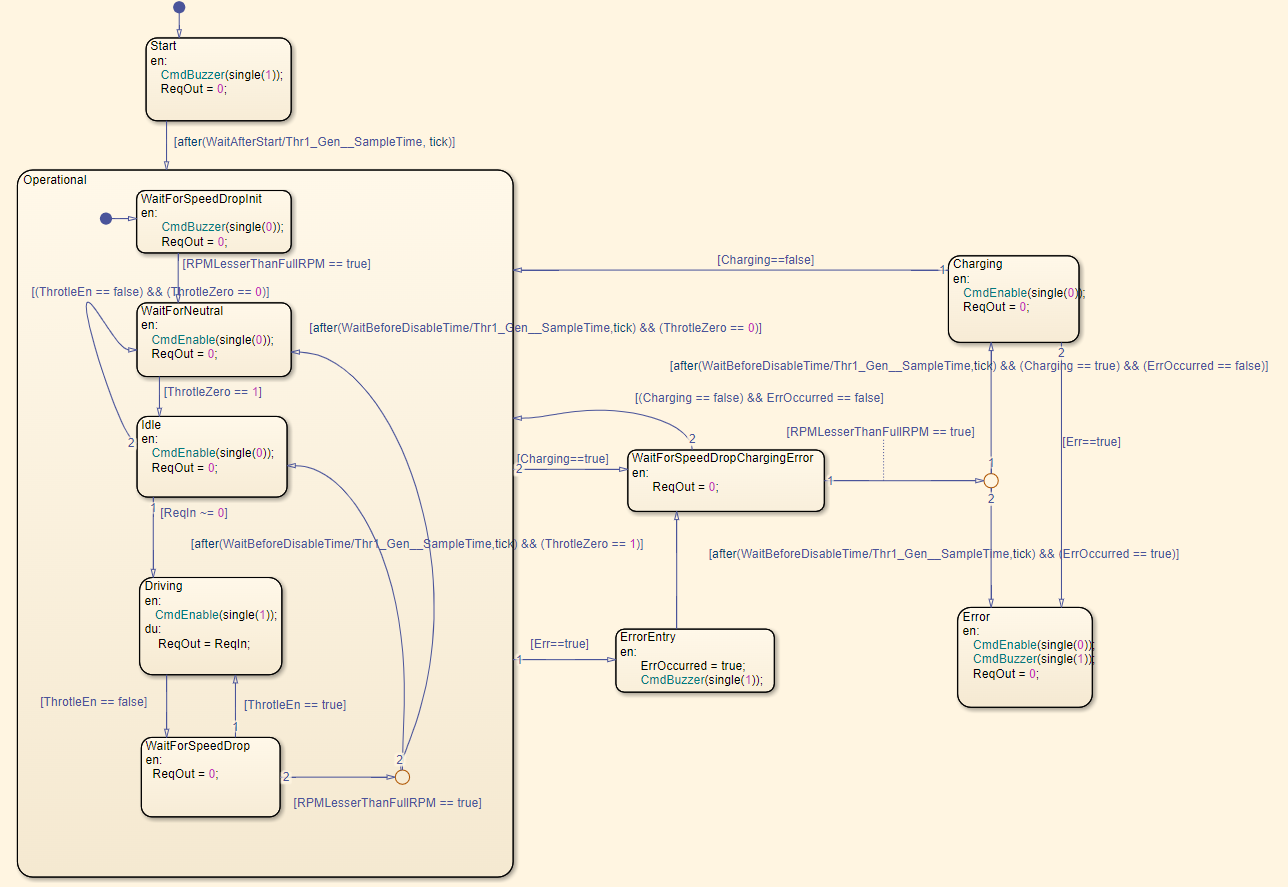Image resolution: width=1288 pixels, height=887 pixels.
Task: Select the ErrorEntry state box
Action: pyautogui.click(x=695, y=660)
